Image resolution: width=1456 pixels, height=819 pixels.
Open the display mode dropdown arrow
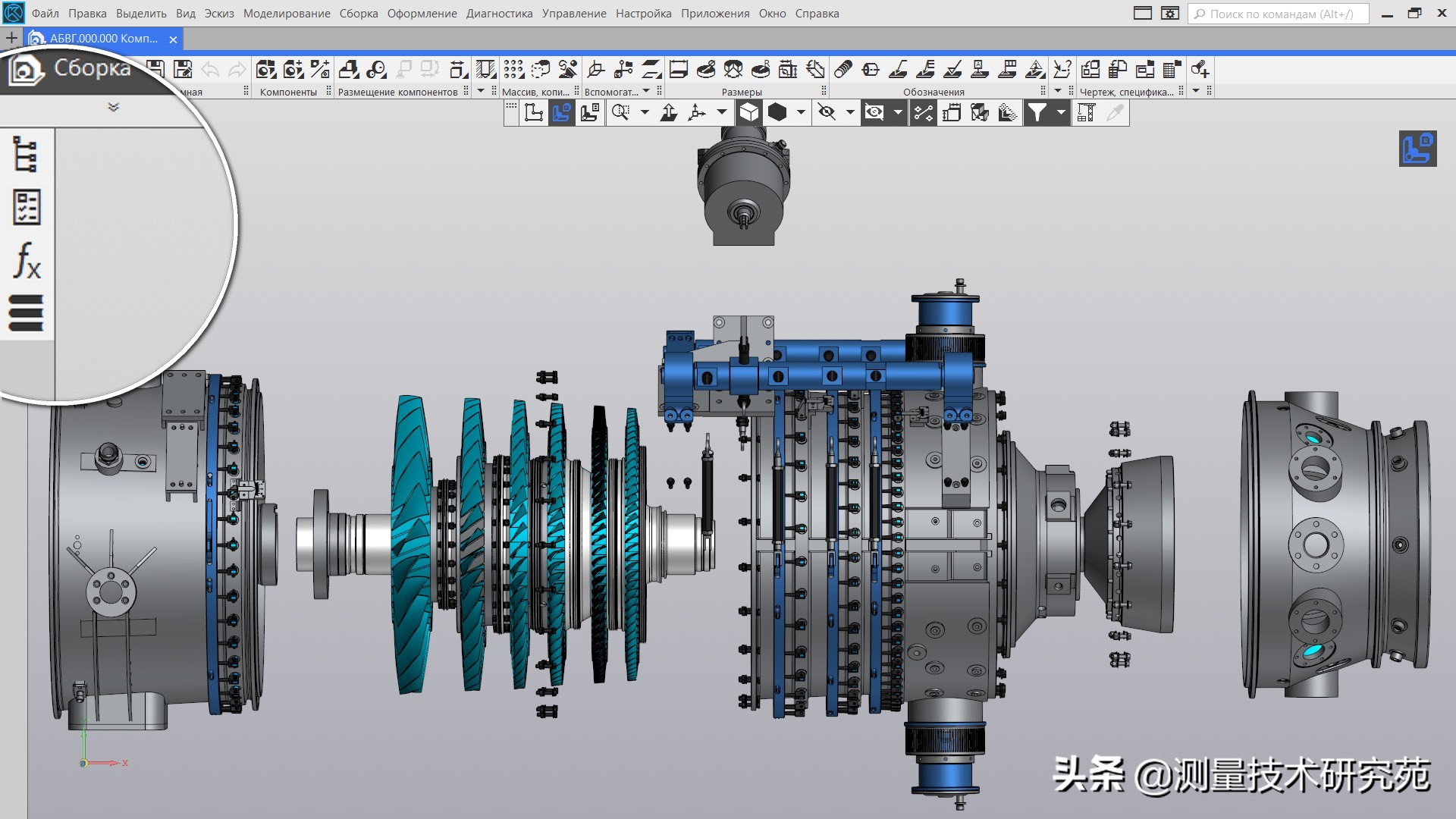pyautogui.click(x=801, y=112)
